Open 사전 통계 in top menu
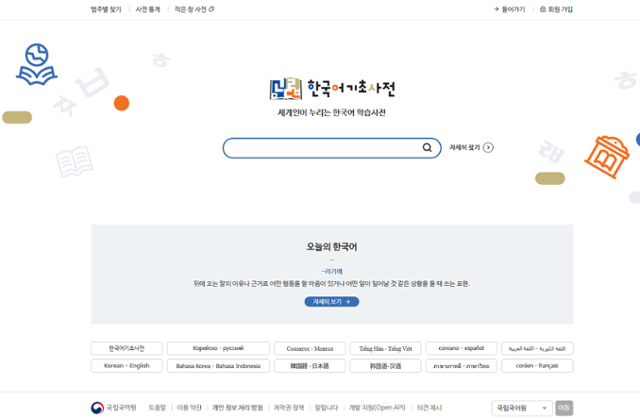Image resolution: width=640 pixels, height=418 pixels. click(148, 9)
